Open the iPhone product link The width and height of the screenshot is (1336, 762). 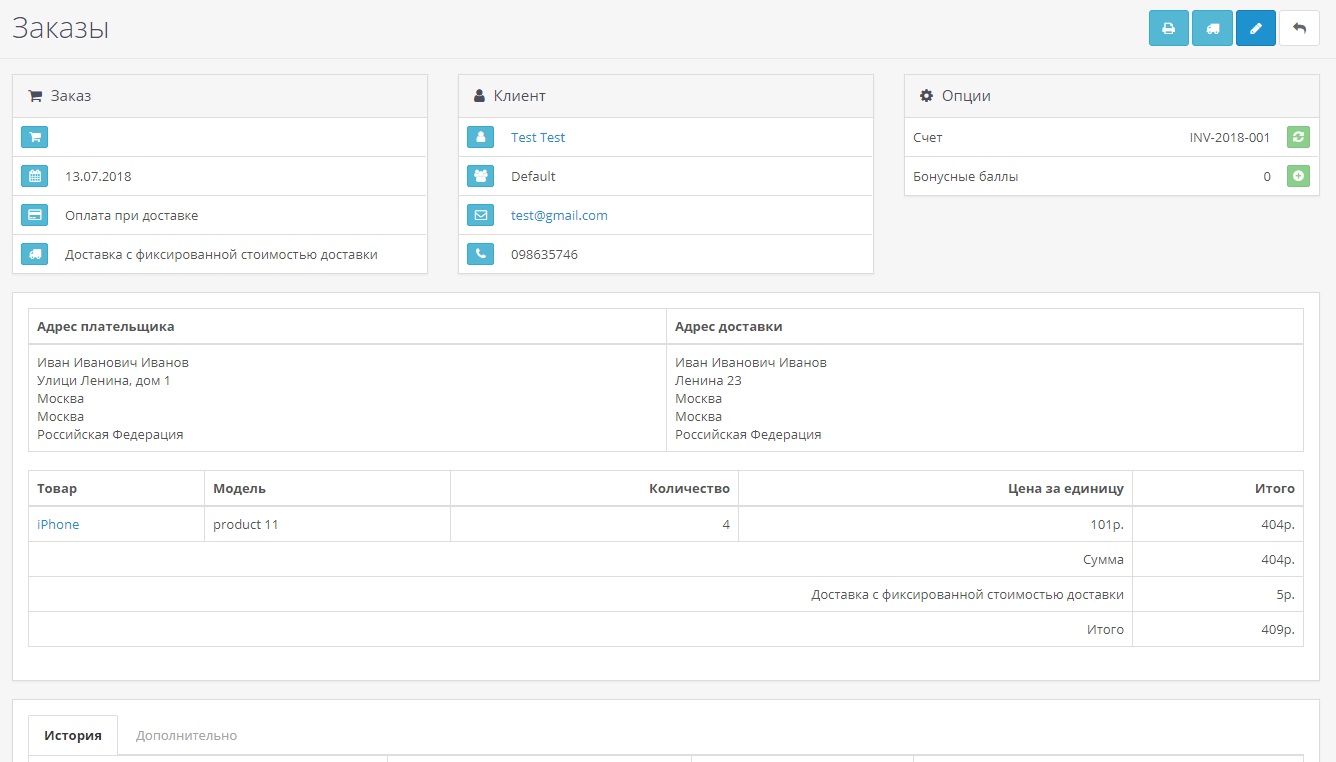coord(58,524)
